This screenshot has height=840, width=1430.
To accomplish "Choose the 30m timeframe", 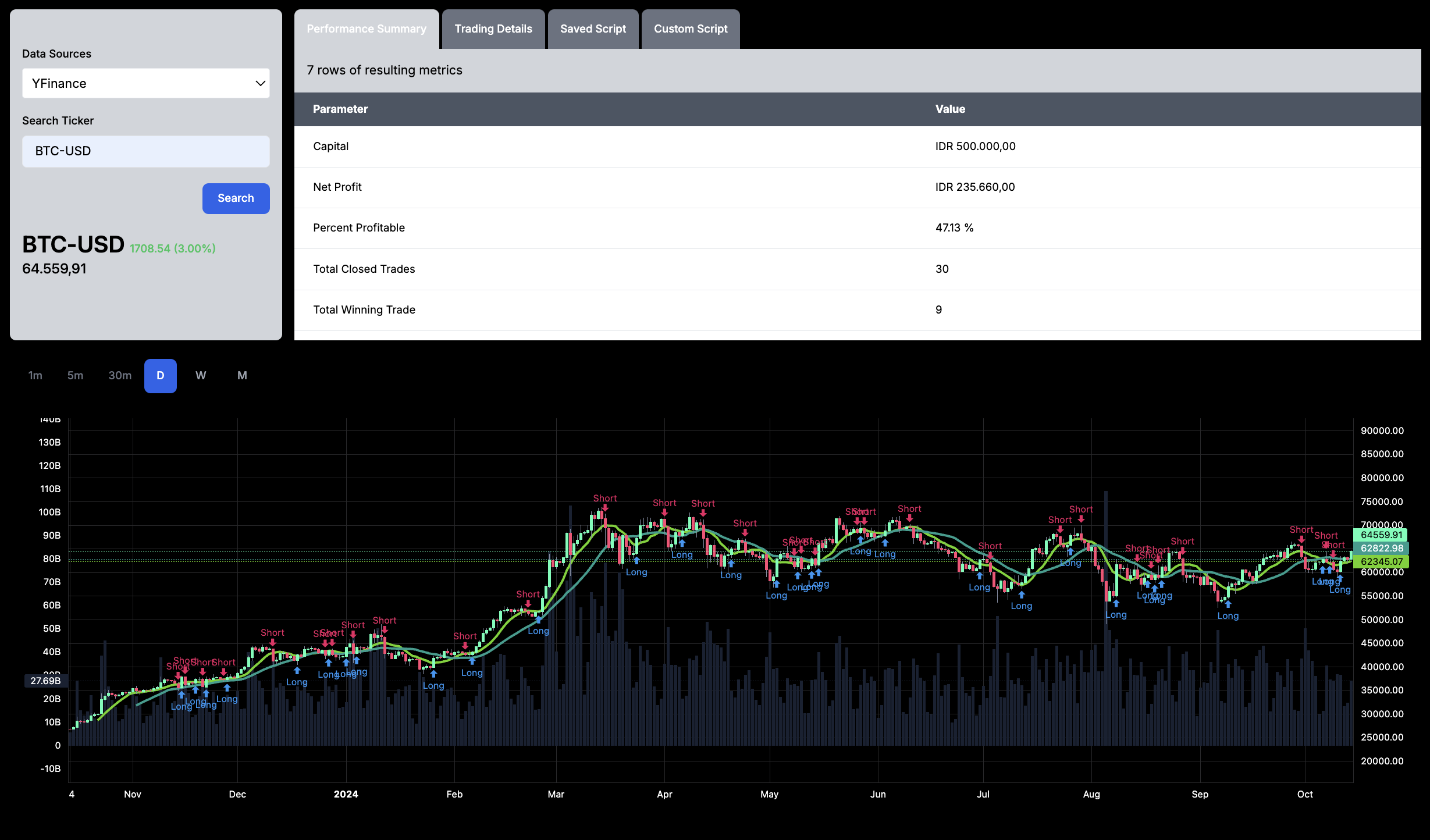I will click(x=120, y=376).
